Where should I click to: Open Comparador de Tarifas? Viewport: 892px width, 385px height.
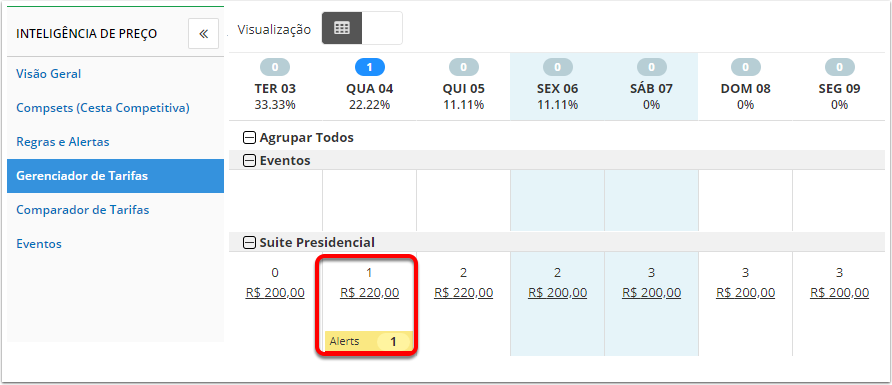82,210
